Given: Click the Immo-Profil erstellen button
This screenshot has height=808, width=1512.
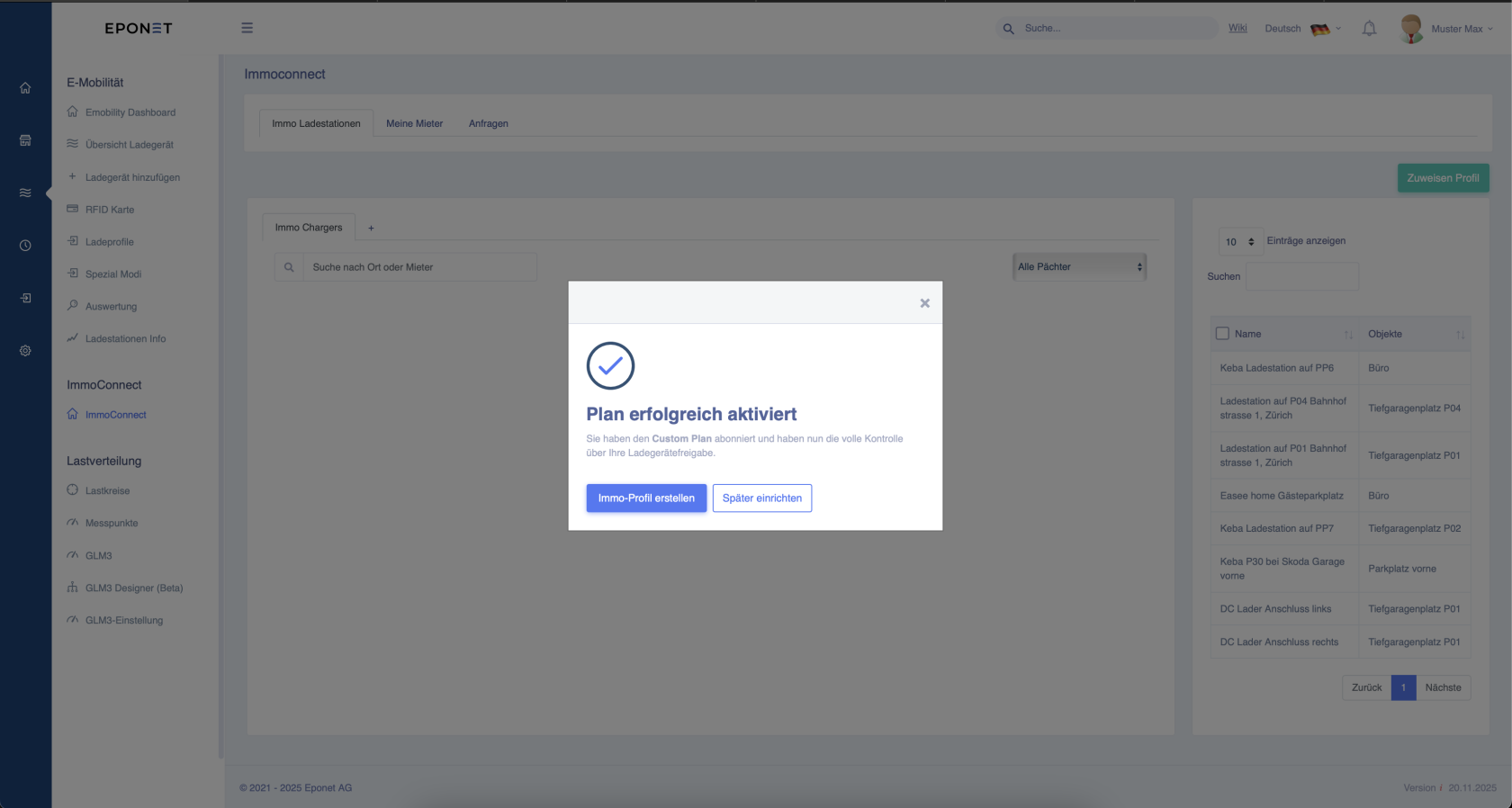Looking at the screenshot, I should click(646, 498).
